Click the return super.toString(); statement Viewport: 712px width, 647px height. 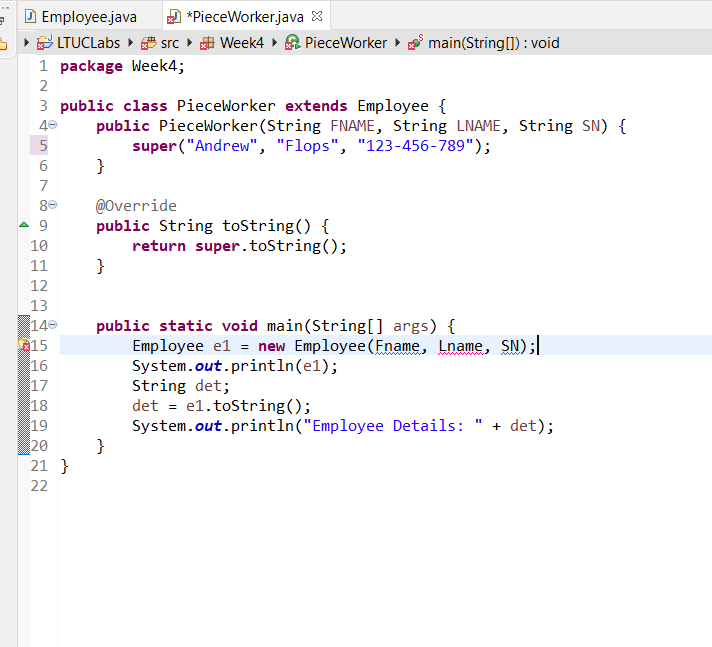coord(239,246)
